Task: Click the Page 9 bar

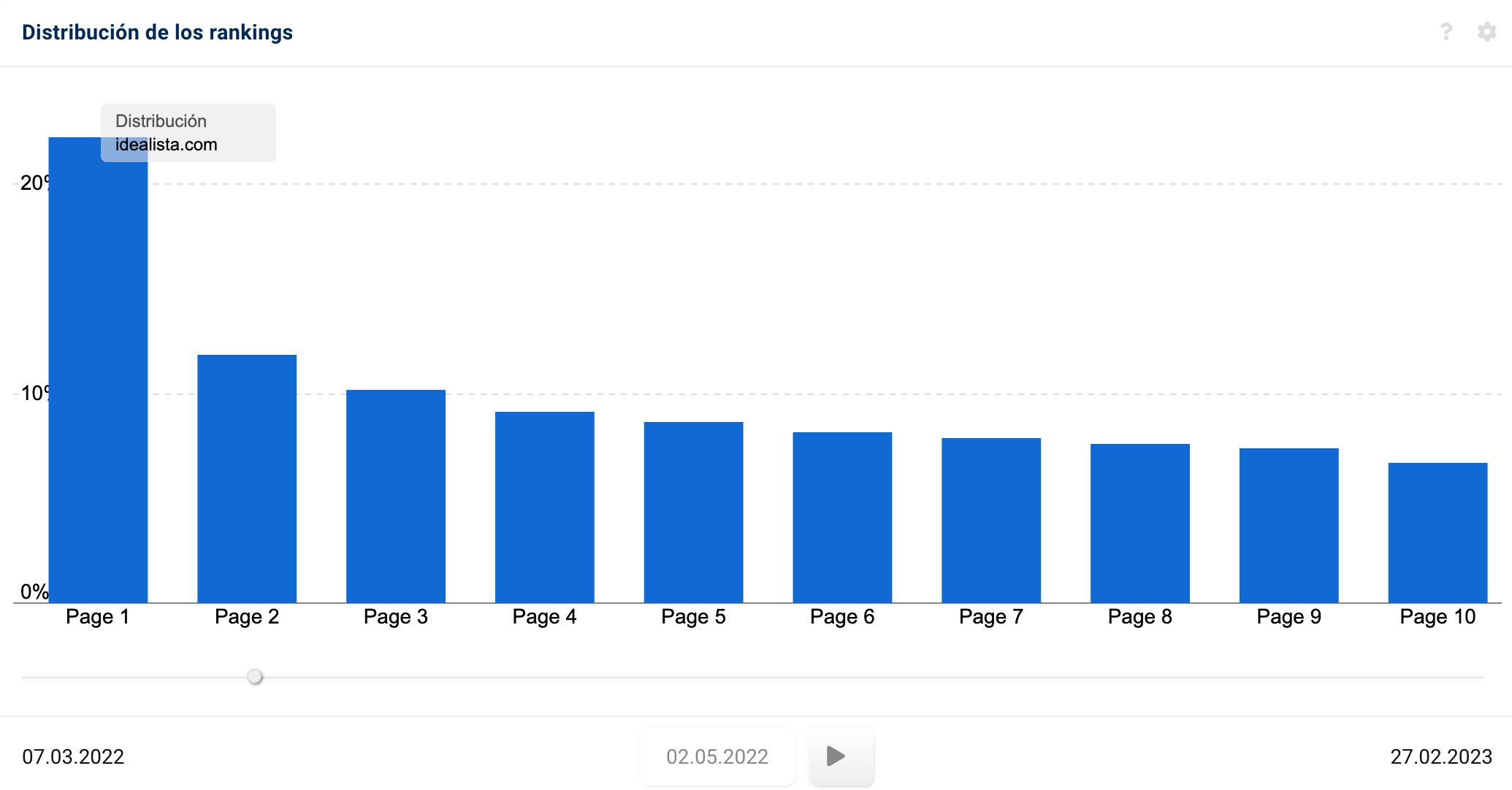Action: (1289, 525)
